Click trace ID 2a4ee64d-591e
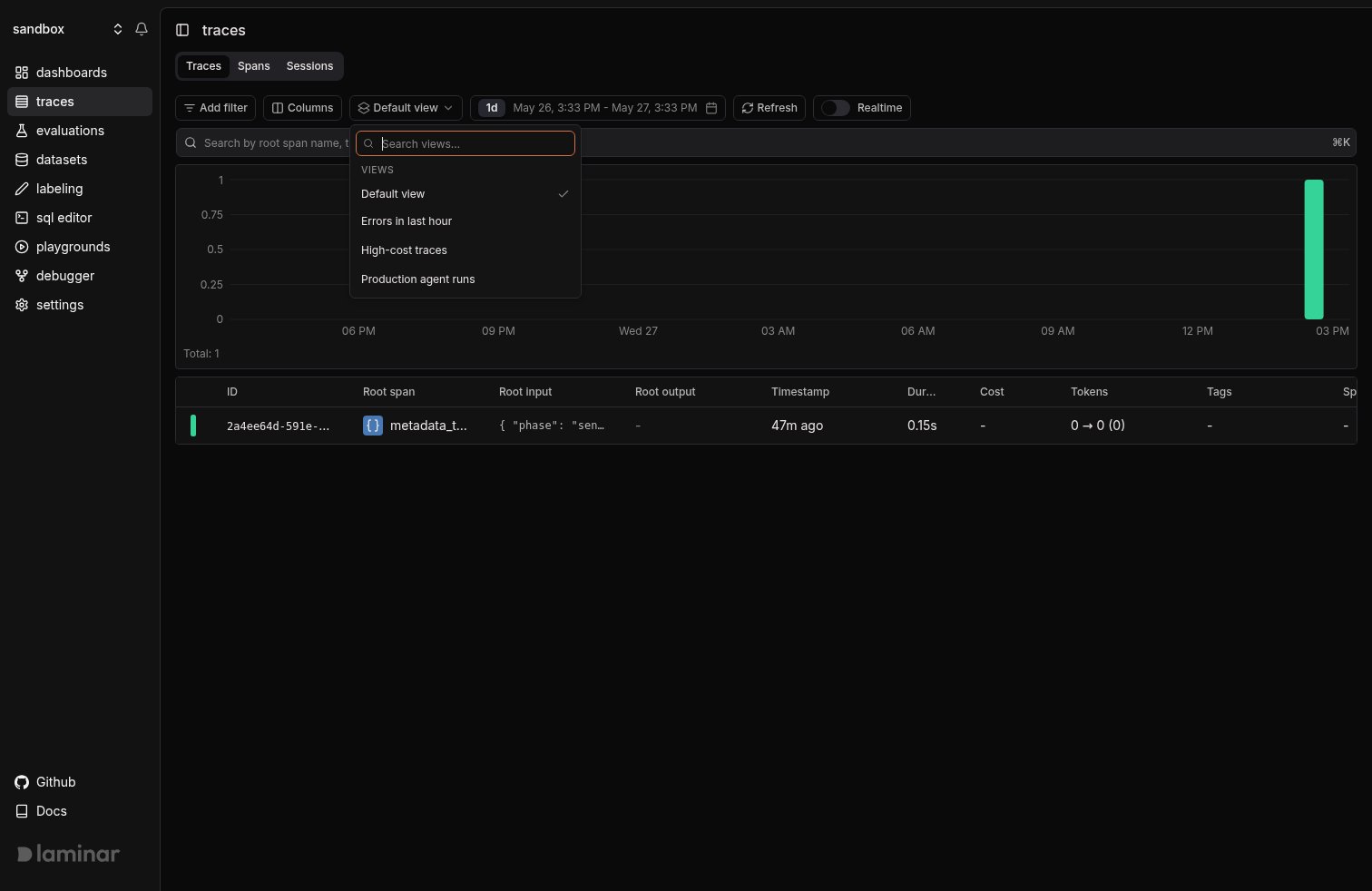1372x891 pixels. tap(279, 426)
